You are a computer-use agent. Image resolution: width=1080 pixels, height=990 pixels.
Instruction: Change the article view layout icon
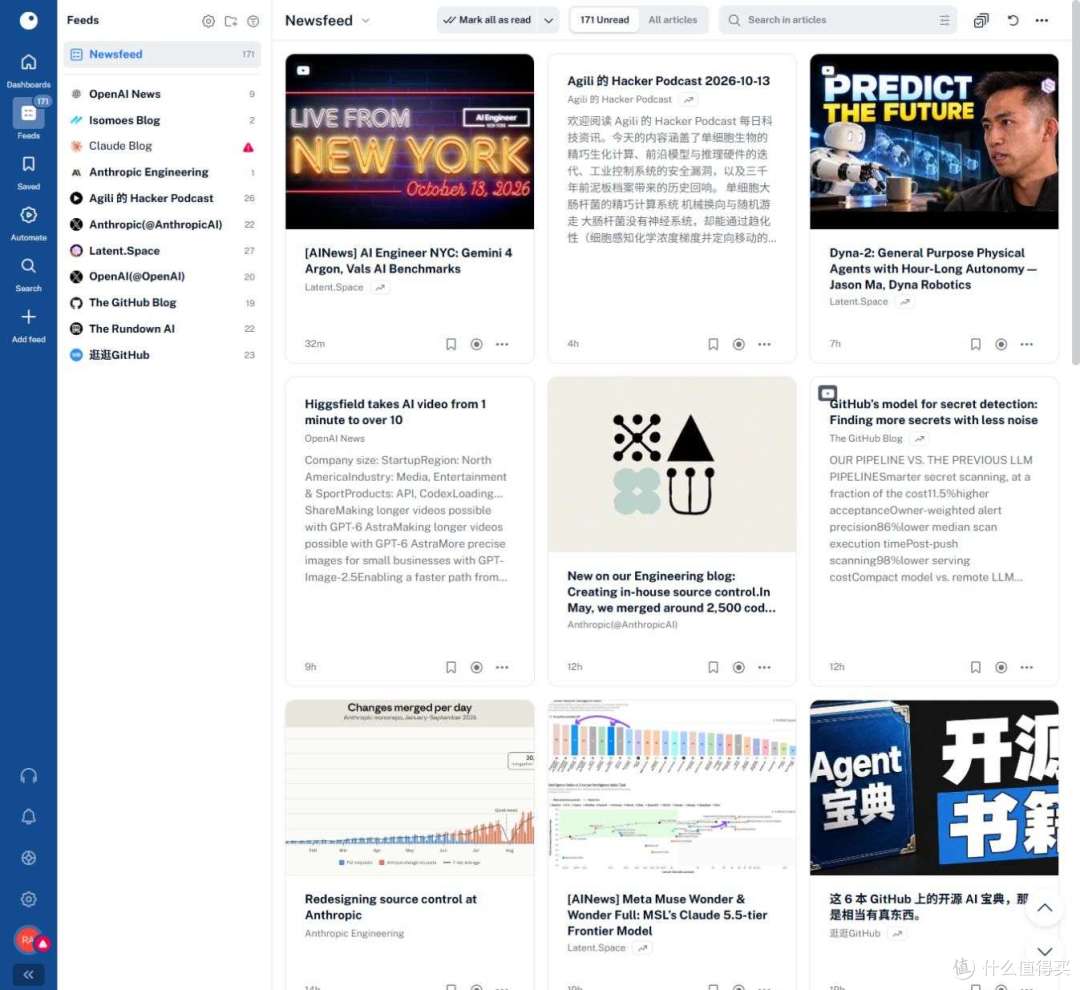point(981,21)
